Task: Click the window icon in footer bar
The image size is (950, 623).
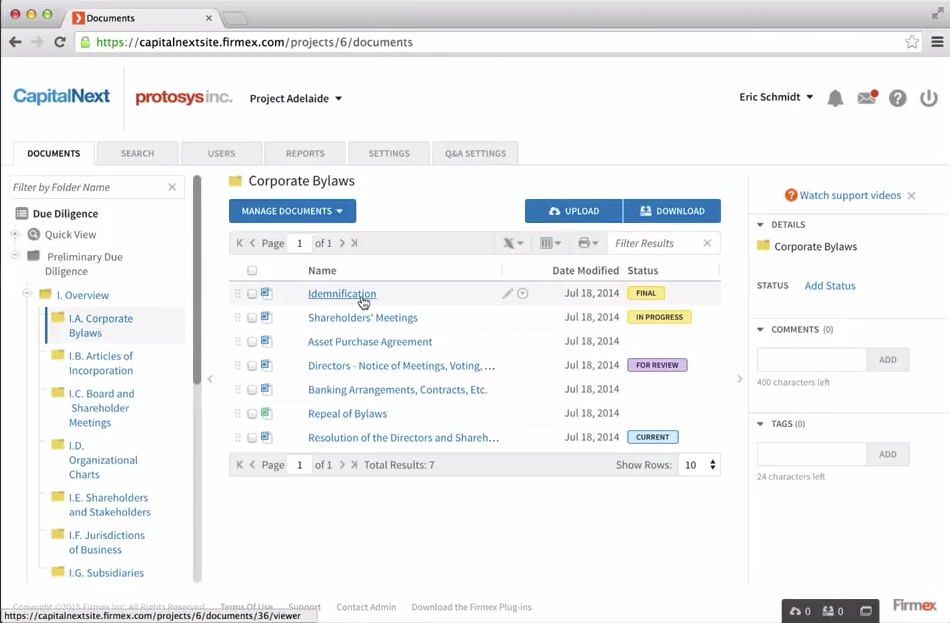Action: pyautogui.click(x=866, y=611)
